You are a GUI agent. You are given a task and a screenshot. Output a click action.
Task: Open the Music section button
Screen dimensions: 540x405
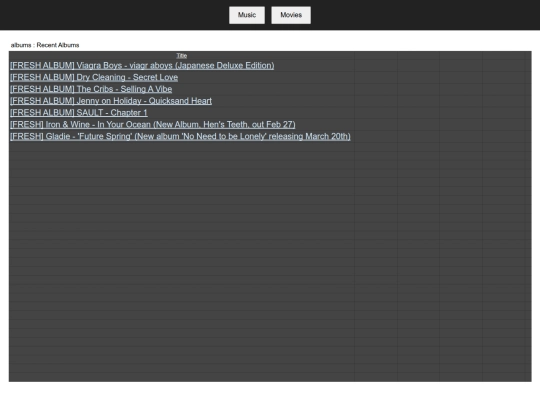(247, 15)
